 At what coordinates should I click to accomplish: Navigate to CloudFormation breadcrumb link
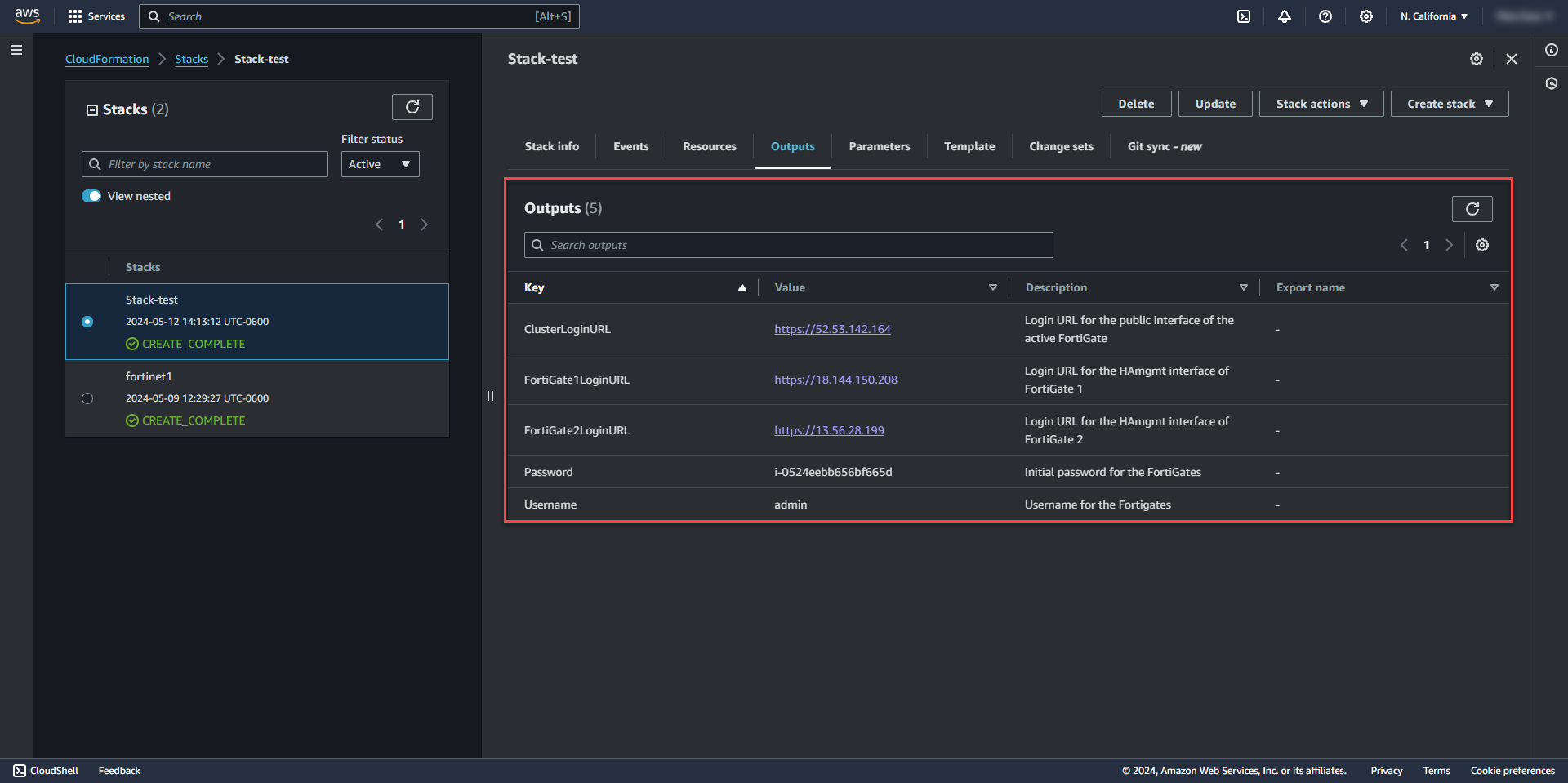pos(107,59)
